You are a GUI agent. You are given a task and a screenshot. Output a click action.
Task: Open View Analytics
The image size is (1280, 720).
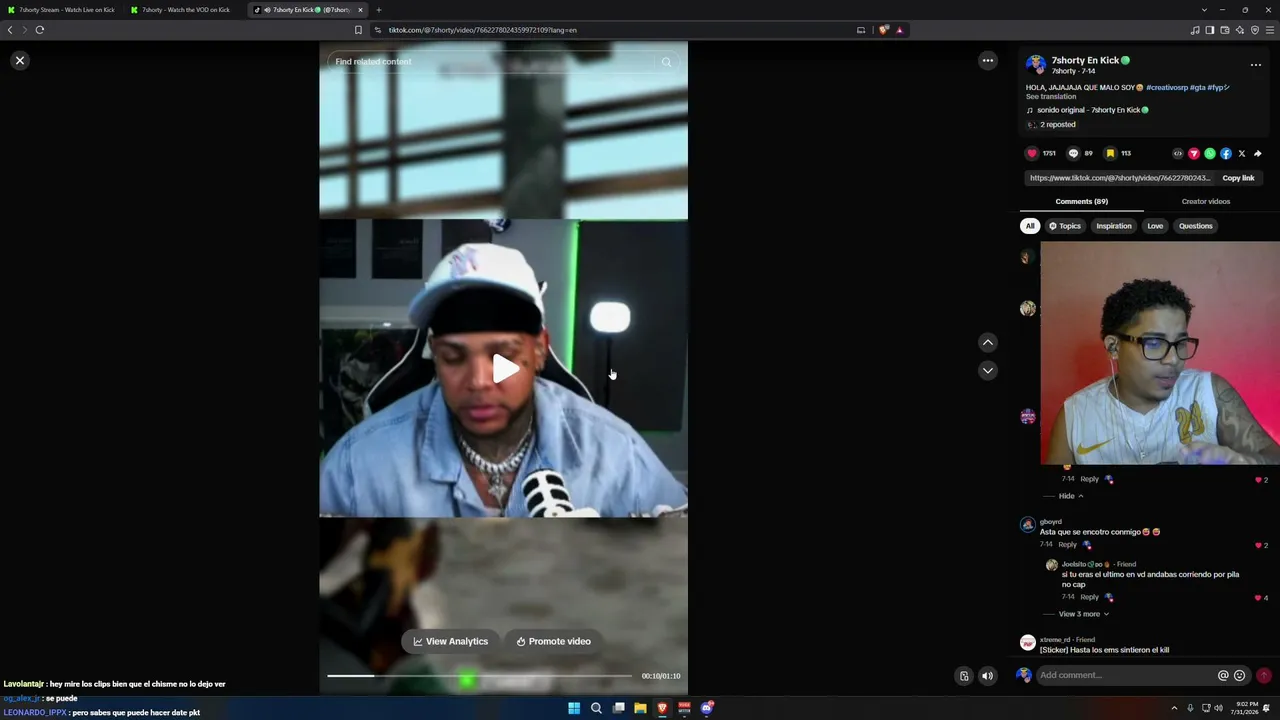(x=451, y=641)
